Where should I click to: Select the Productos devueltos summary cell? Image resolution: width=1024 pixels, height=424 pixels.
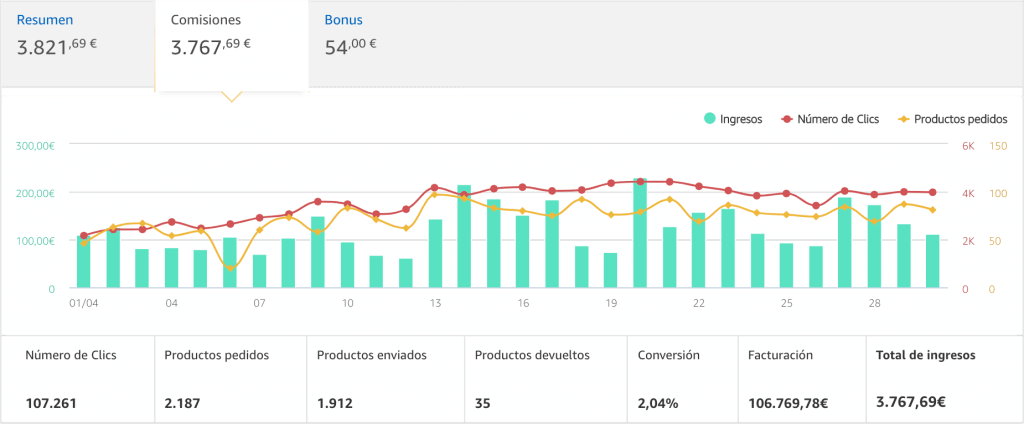click(546, 379)
